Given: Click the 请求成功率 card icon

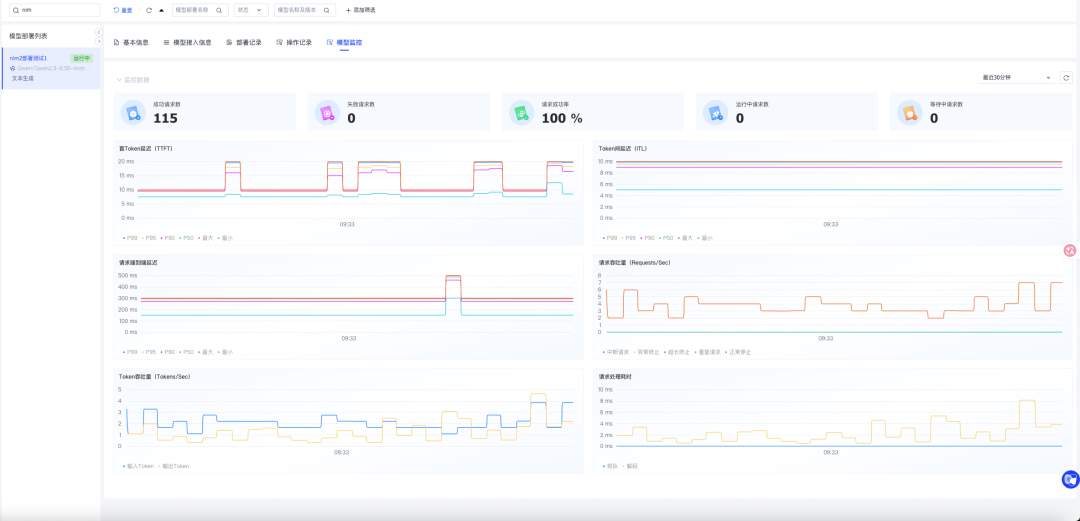Looking at the screenshot, I should [x=522, y=112].
